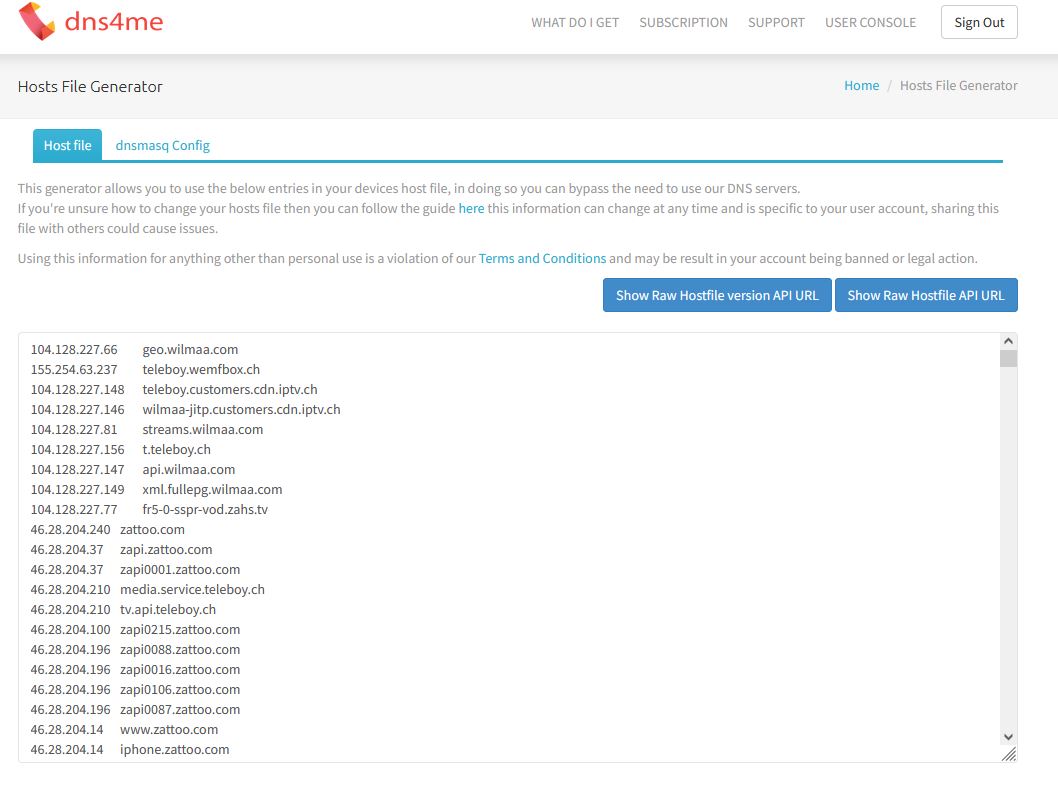Open the hosts file guide 'here' link

pos(471,209)
